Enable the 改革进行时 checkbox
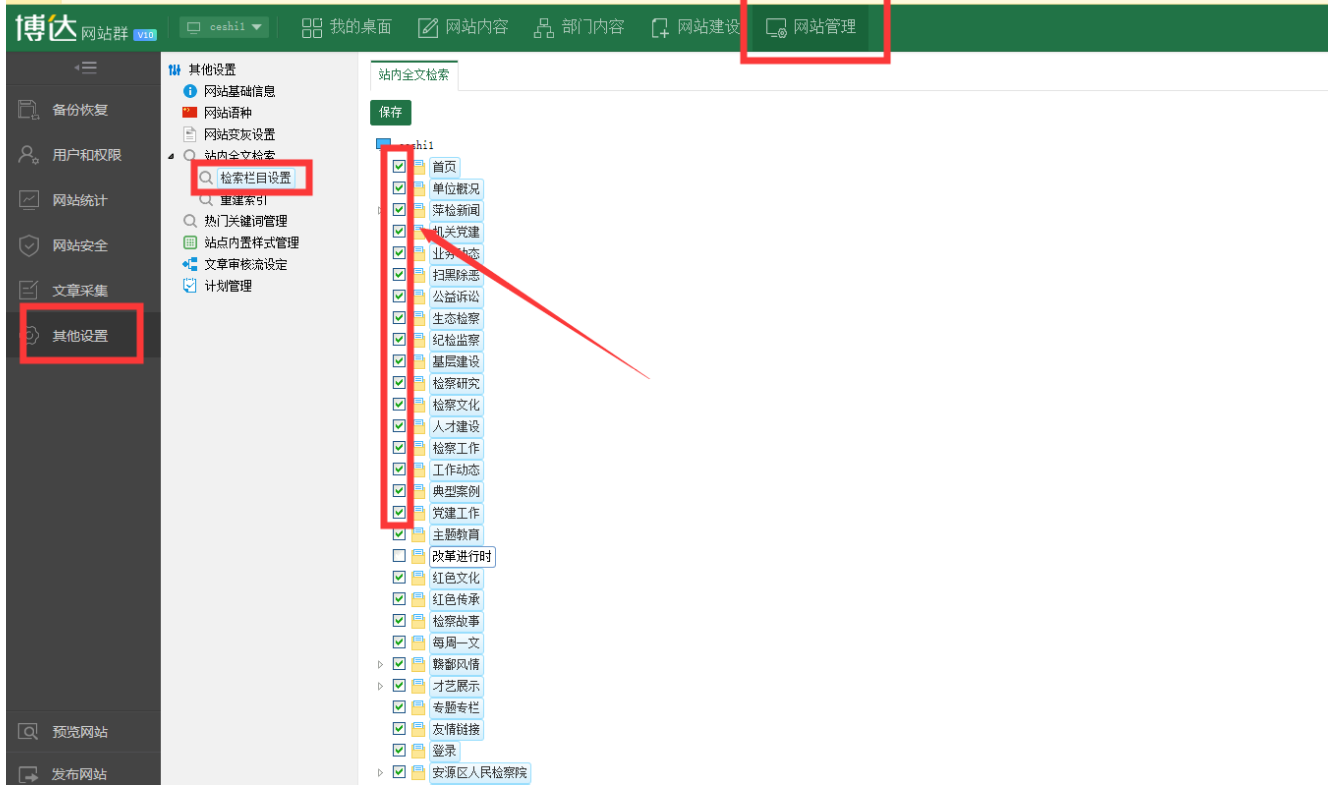The height and width of the screenshot is (785, 1334). click(x=399, y=556)
